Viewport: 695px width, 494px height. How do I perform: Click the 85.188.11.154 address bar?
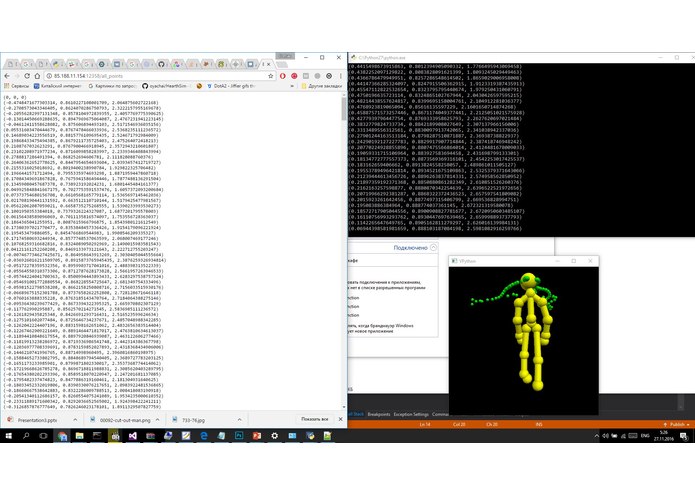coord(160,76)
